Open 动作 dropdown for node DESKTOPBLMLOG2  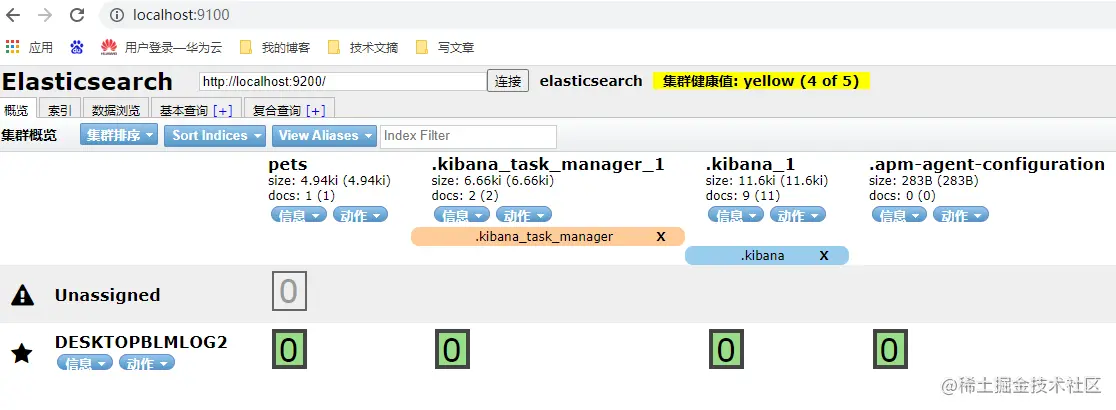pyautogui.click(x=147, y=364)
